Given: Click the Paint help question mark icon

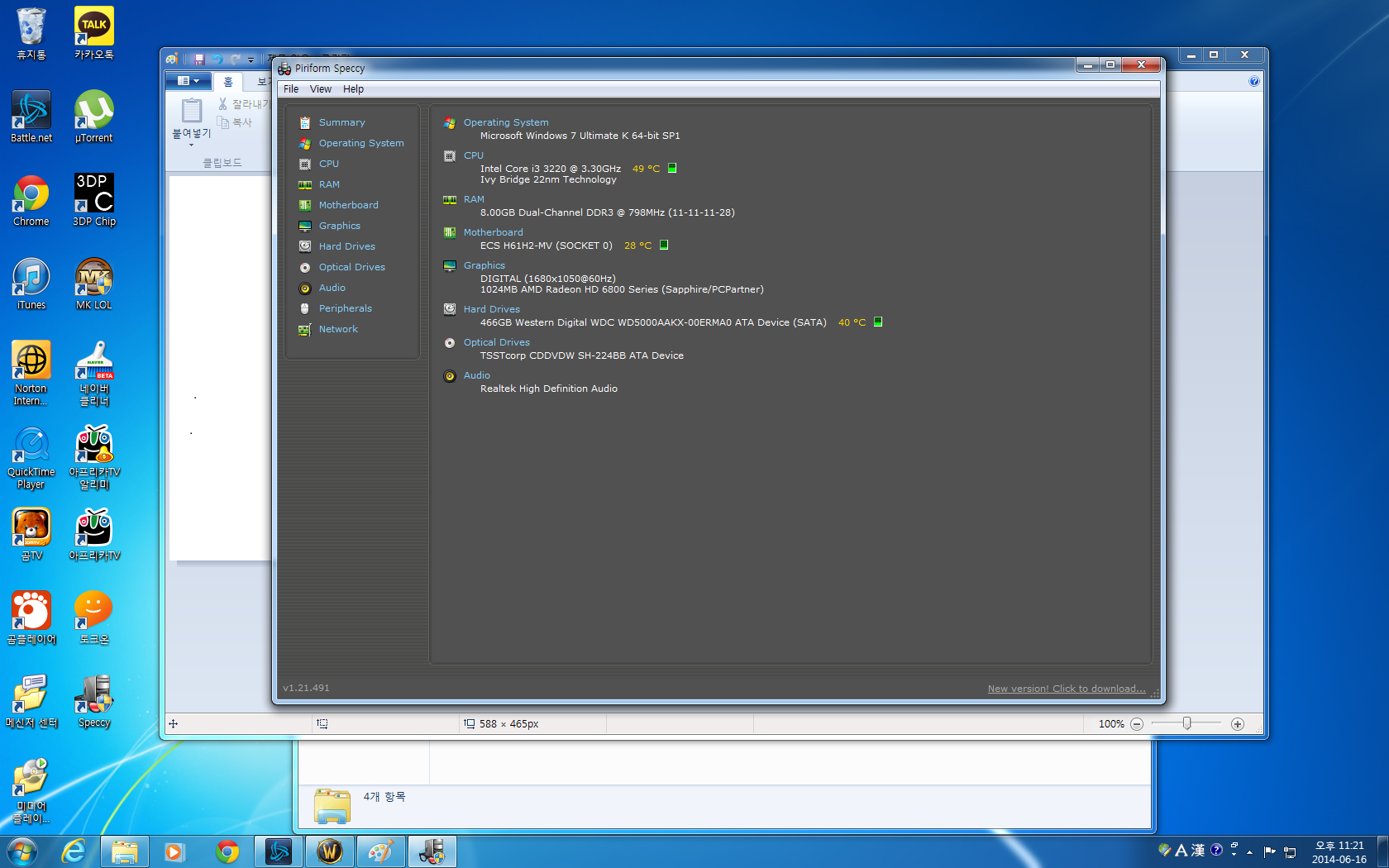Looking at the screenshot, I should (1254, 81).
